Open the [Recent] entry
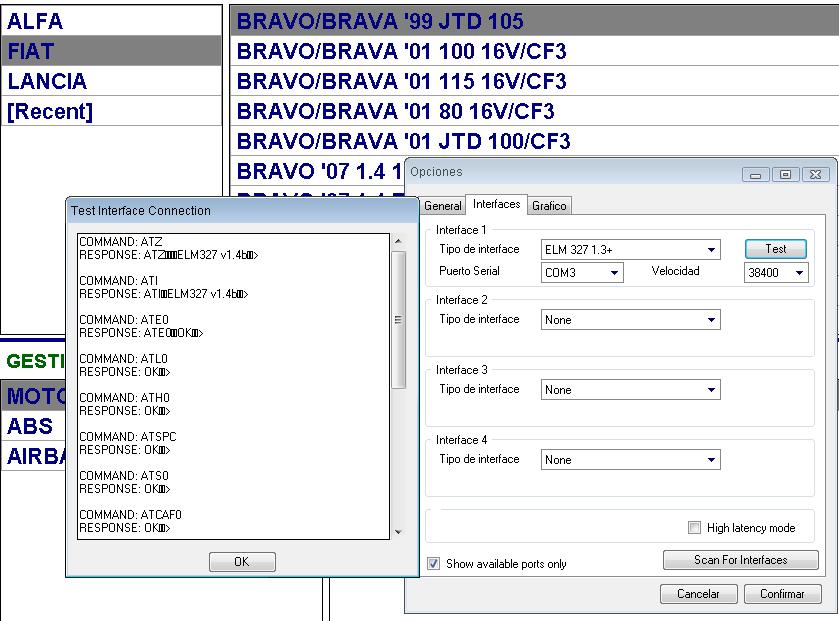Screen dimensions: 839x621 tap(111, 111)
